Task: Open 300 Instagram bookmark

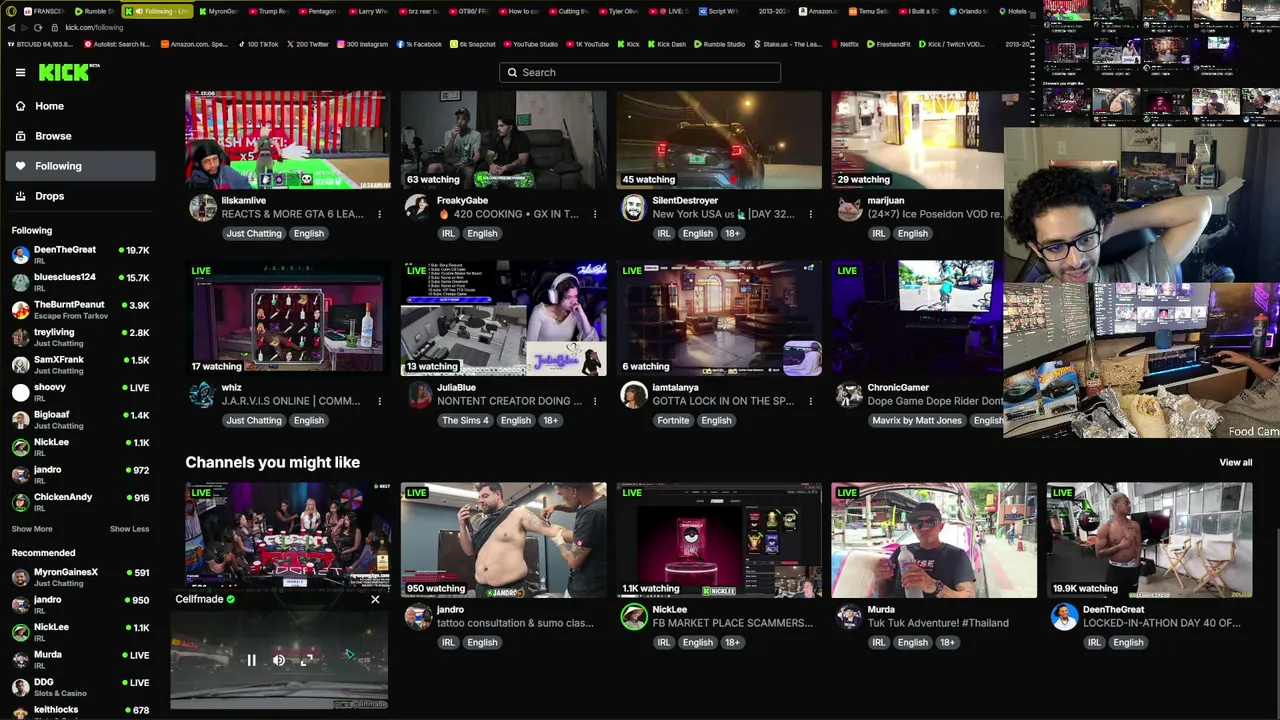Action: pos(362,44)
